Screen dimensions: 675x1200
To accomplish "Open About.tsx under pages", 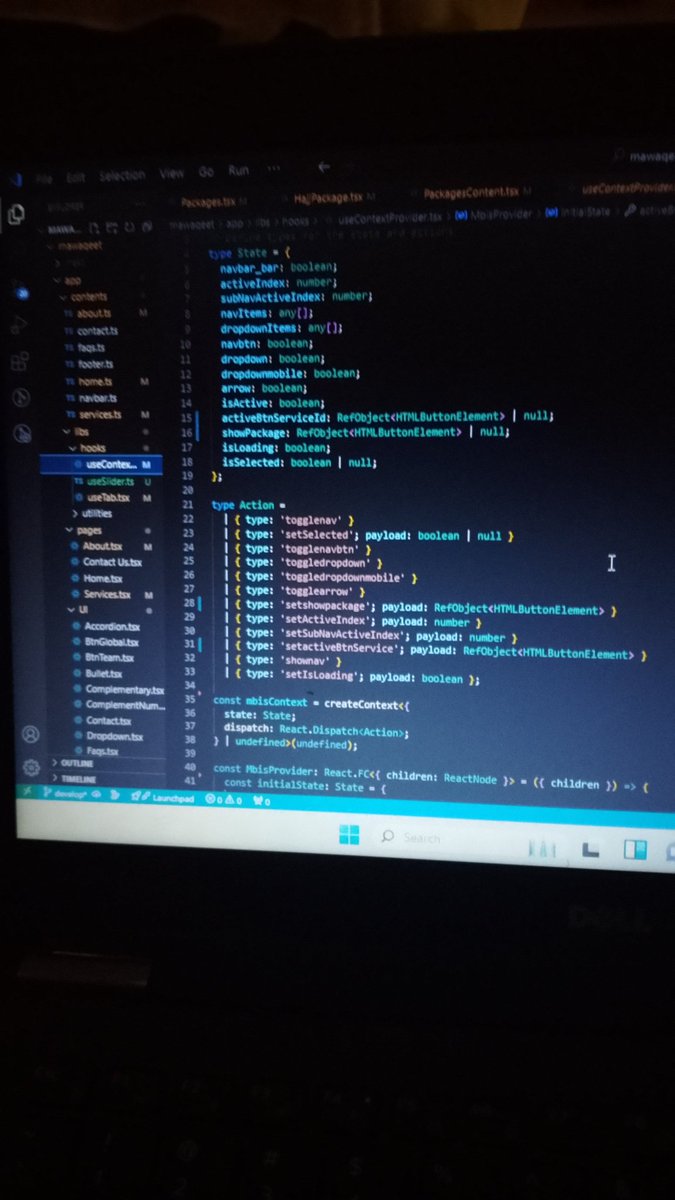I will click(102, 546).
